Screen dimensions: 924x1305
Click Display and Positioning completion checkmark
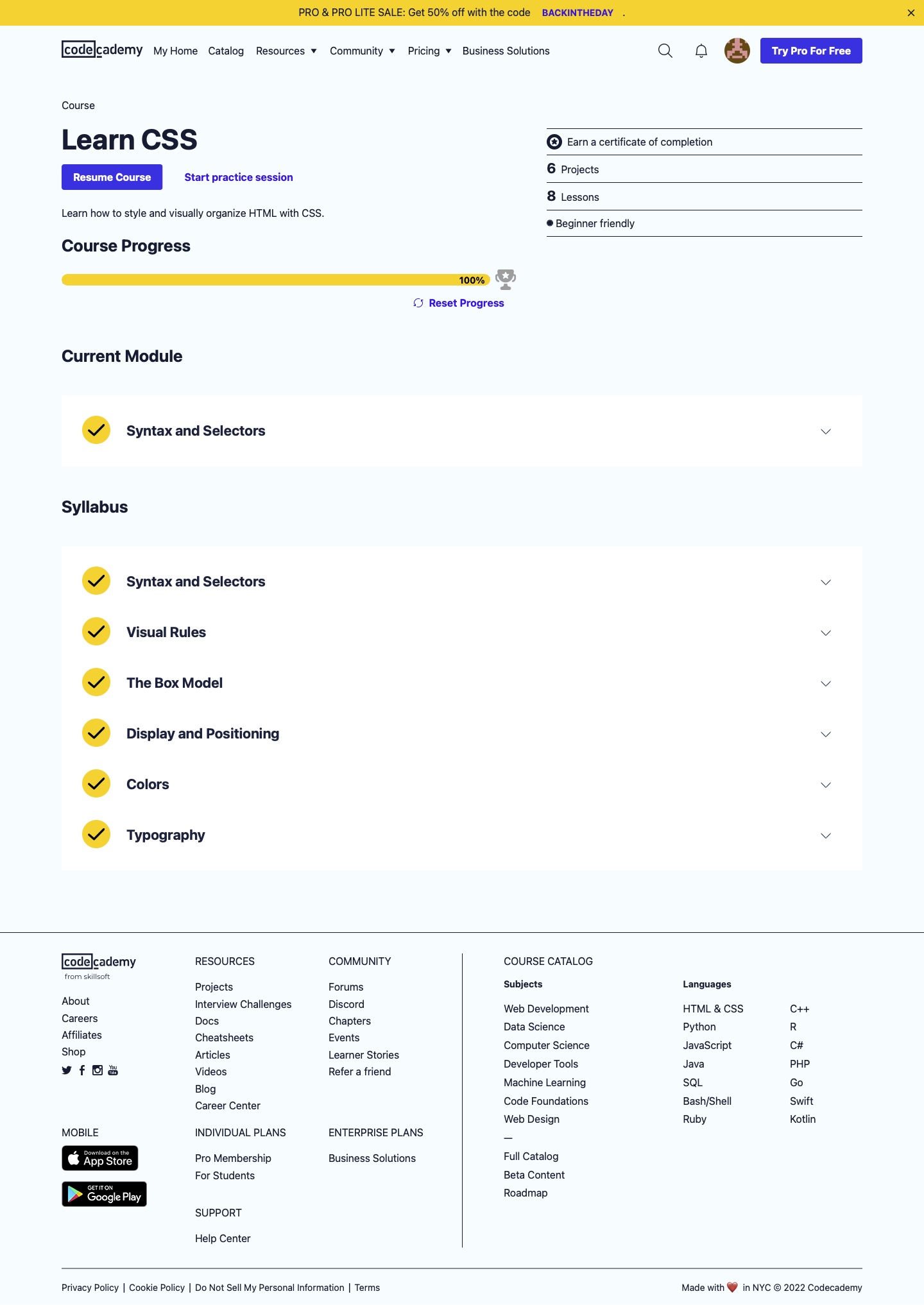click(x=96, y=733)
